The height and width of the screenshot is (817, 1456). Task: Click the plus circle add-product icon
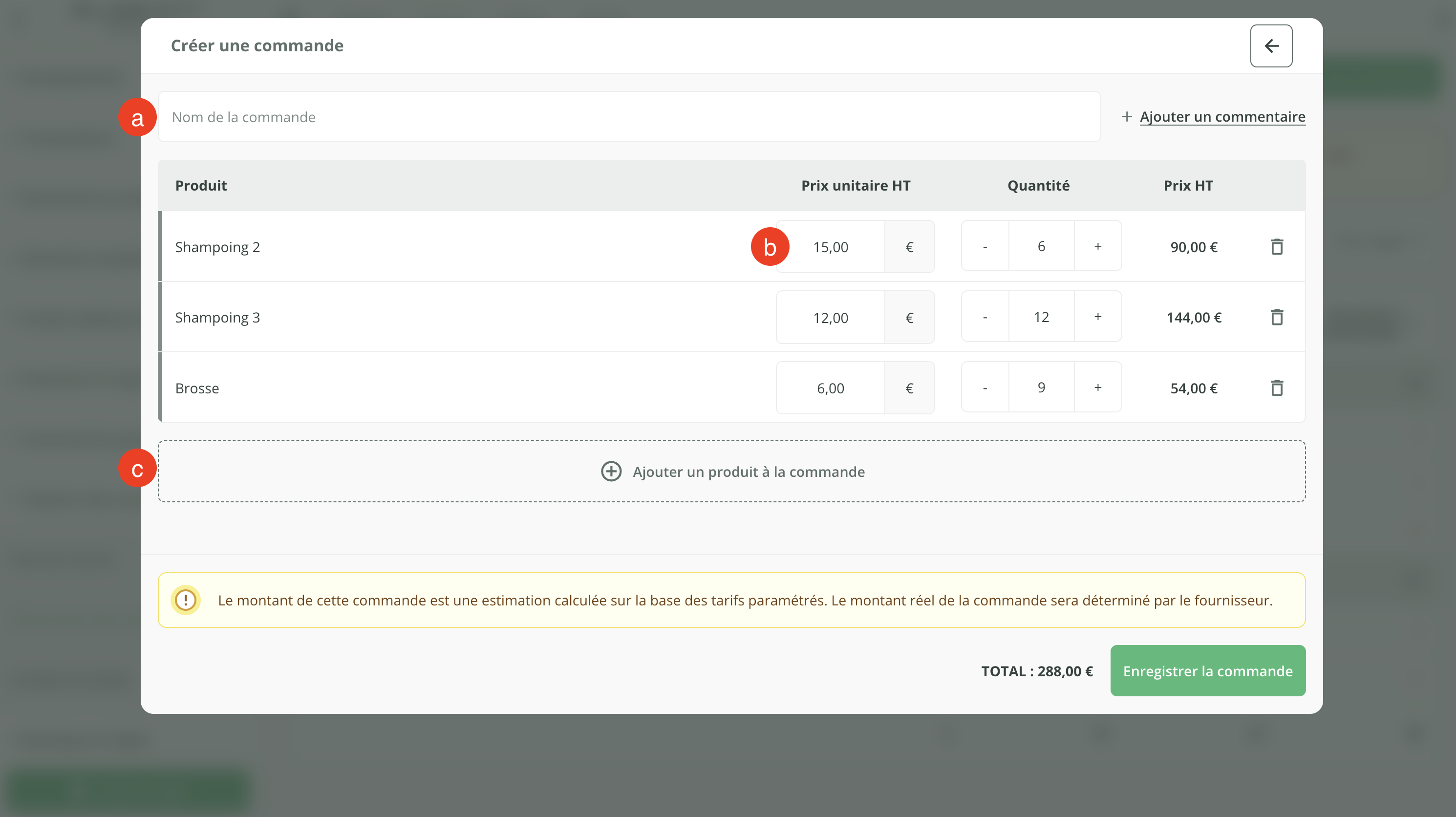click(x=611, y=472)
